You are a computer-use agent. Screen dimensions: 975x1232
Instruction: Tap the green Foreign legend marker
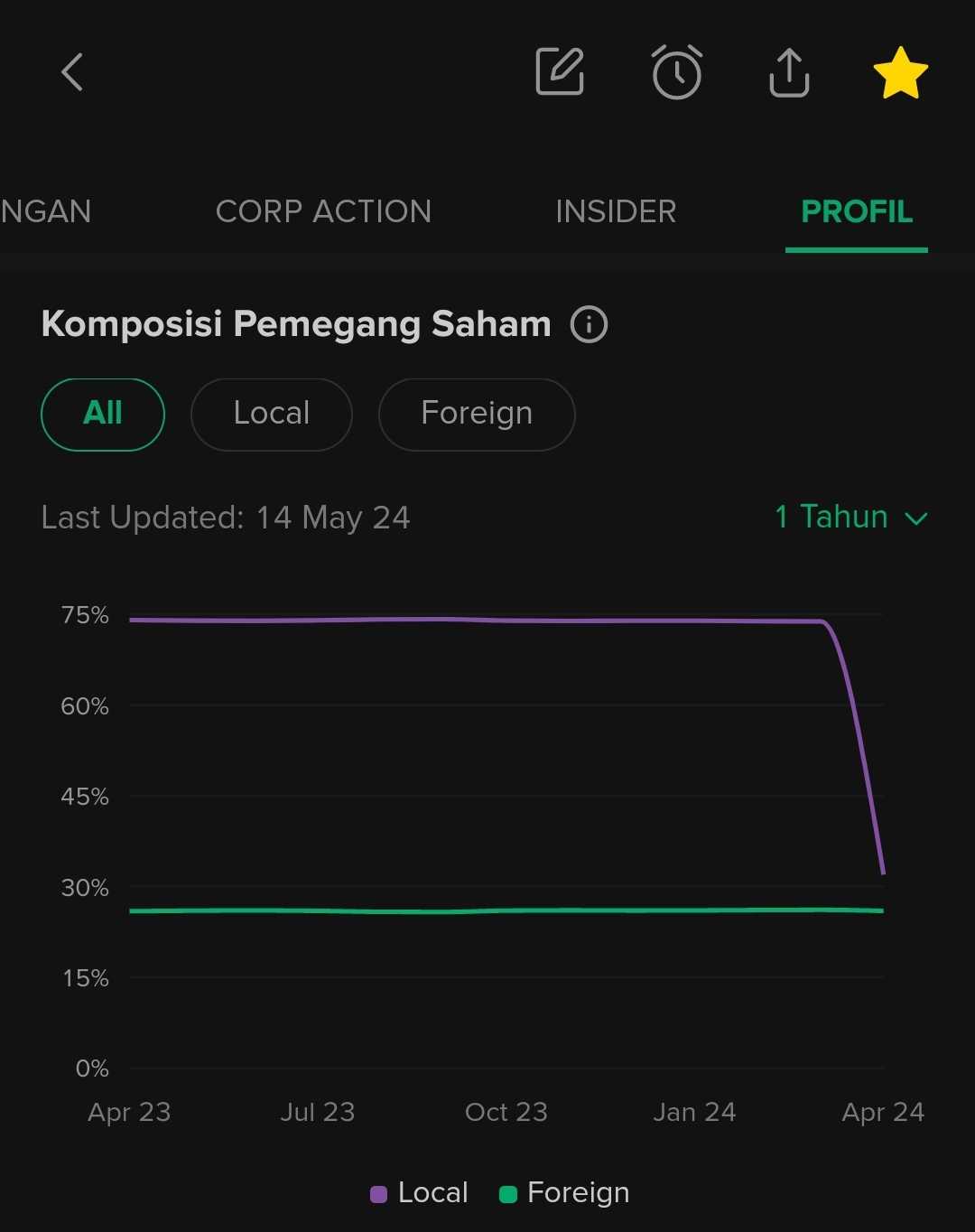point(509,1192)
